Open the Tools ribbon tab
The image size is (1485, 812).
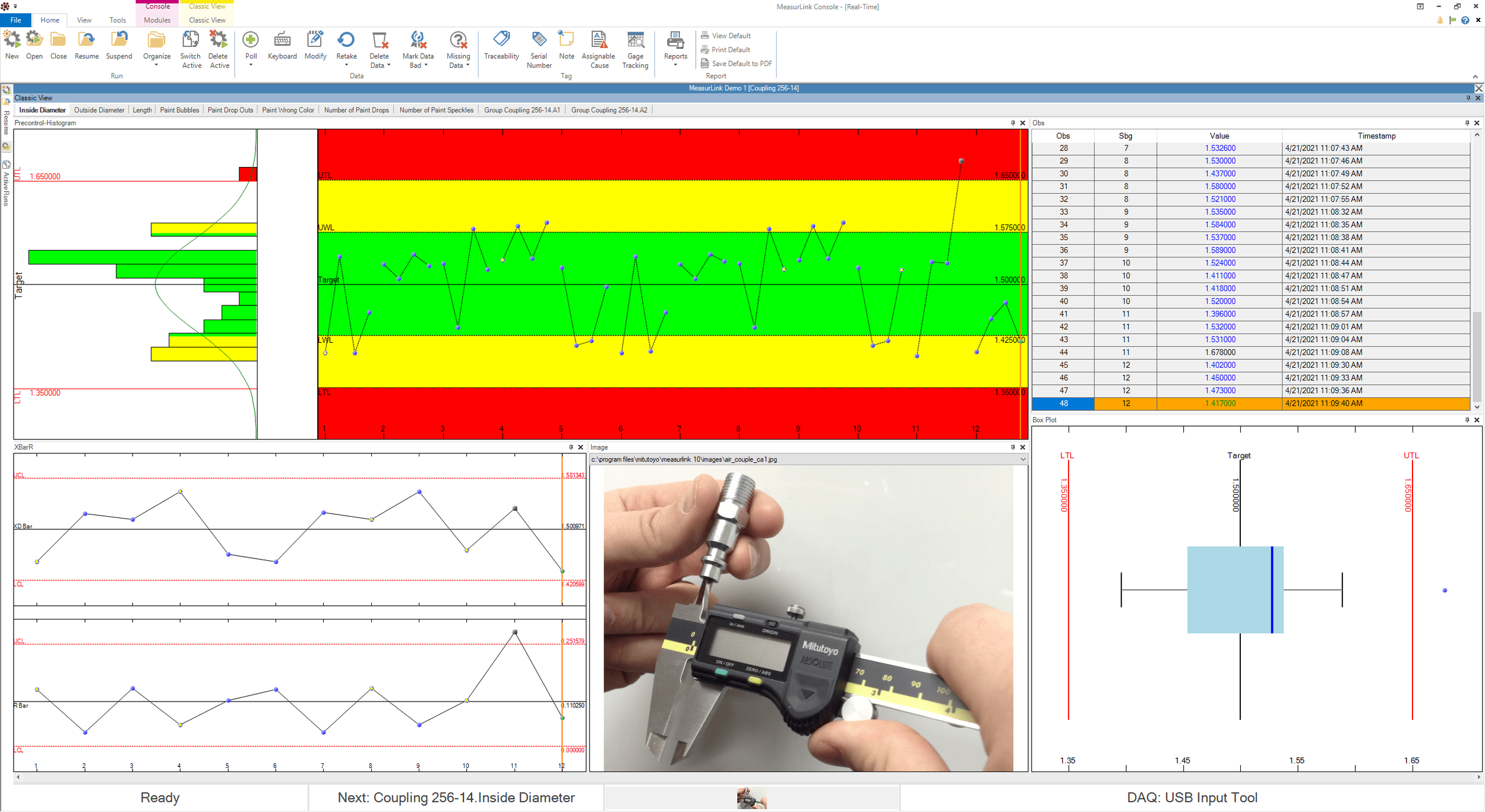[x=117, y=20]
